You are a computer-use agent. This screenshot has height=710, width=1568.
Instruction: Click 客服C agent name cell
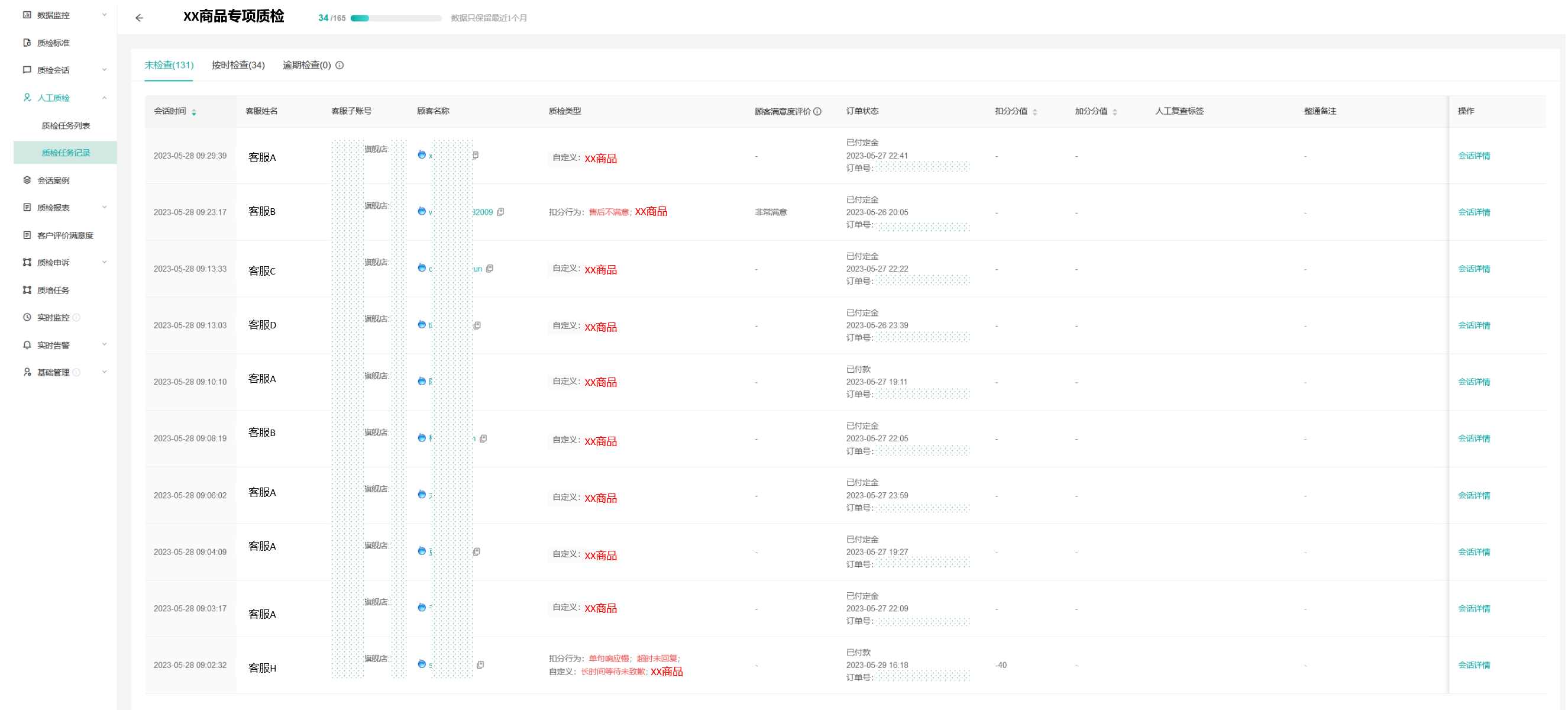point(263,271)
